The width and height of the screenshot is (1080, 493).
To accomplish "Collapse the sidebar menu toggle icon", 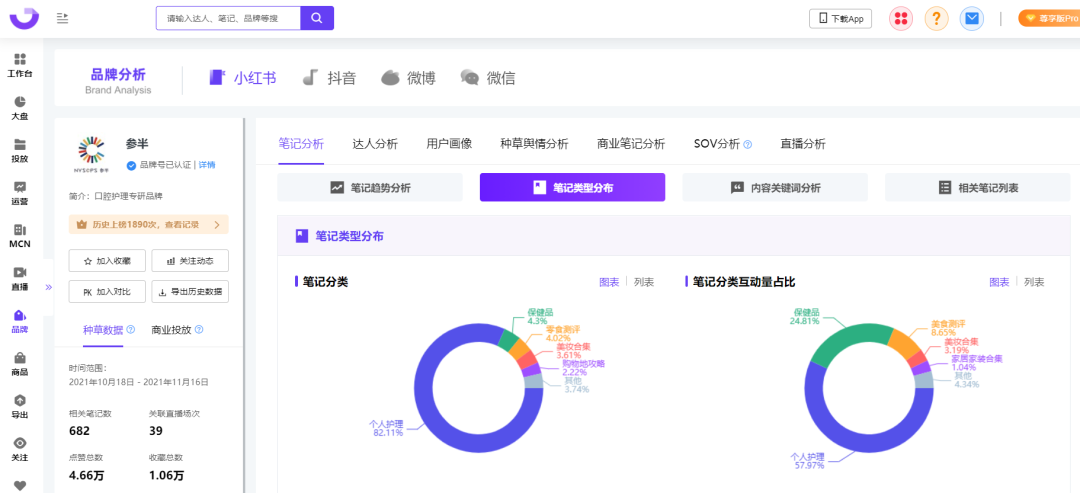I will click(x=63, y=18).
